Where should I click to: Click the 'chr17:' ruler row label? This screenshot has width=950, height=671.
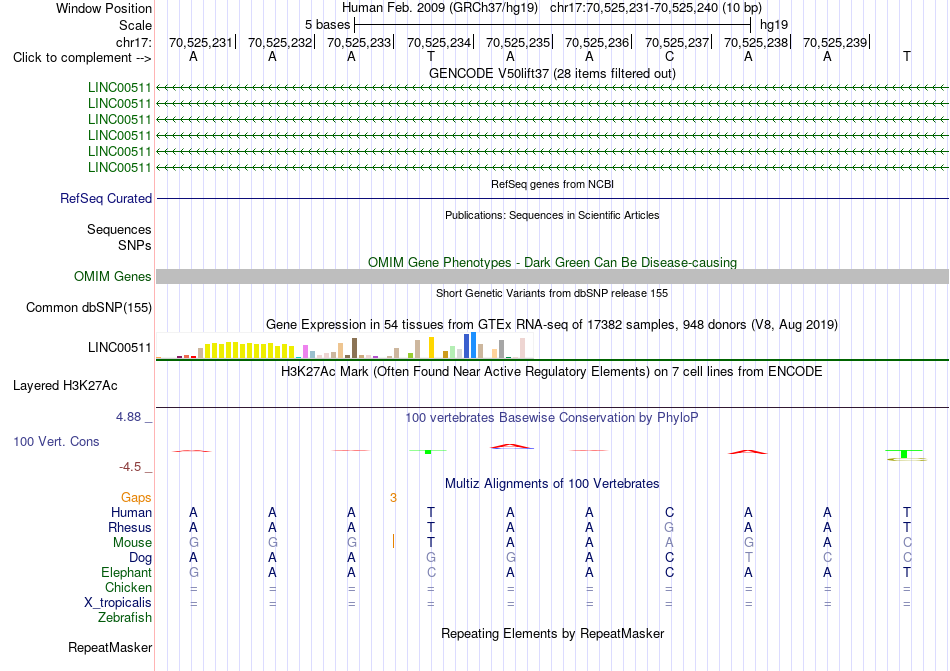click(x=134, y=42)
